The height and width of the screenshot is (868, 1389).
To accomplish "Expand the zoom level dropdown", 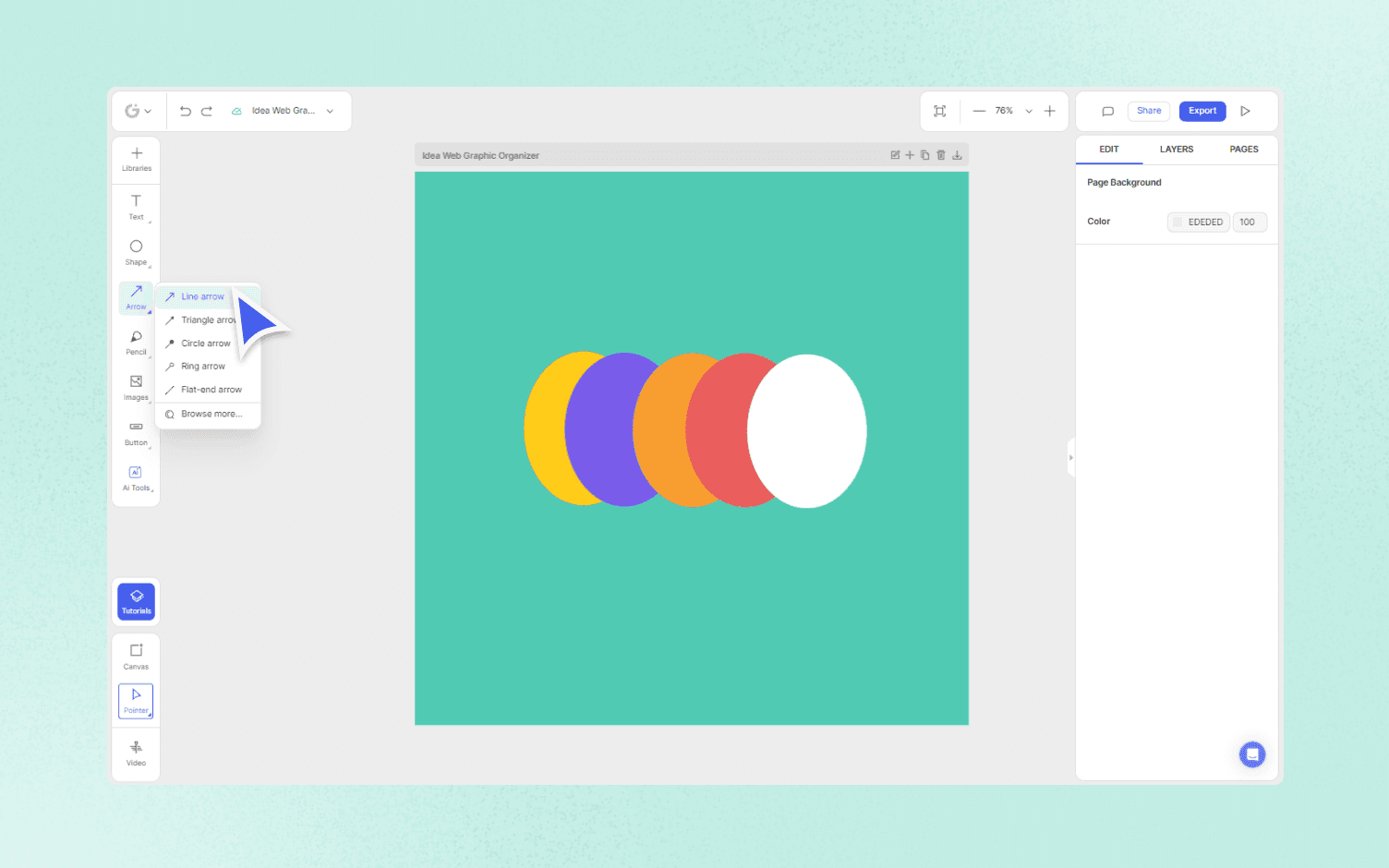I will click(x=1028, y=111).
